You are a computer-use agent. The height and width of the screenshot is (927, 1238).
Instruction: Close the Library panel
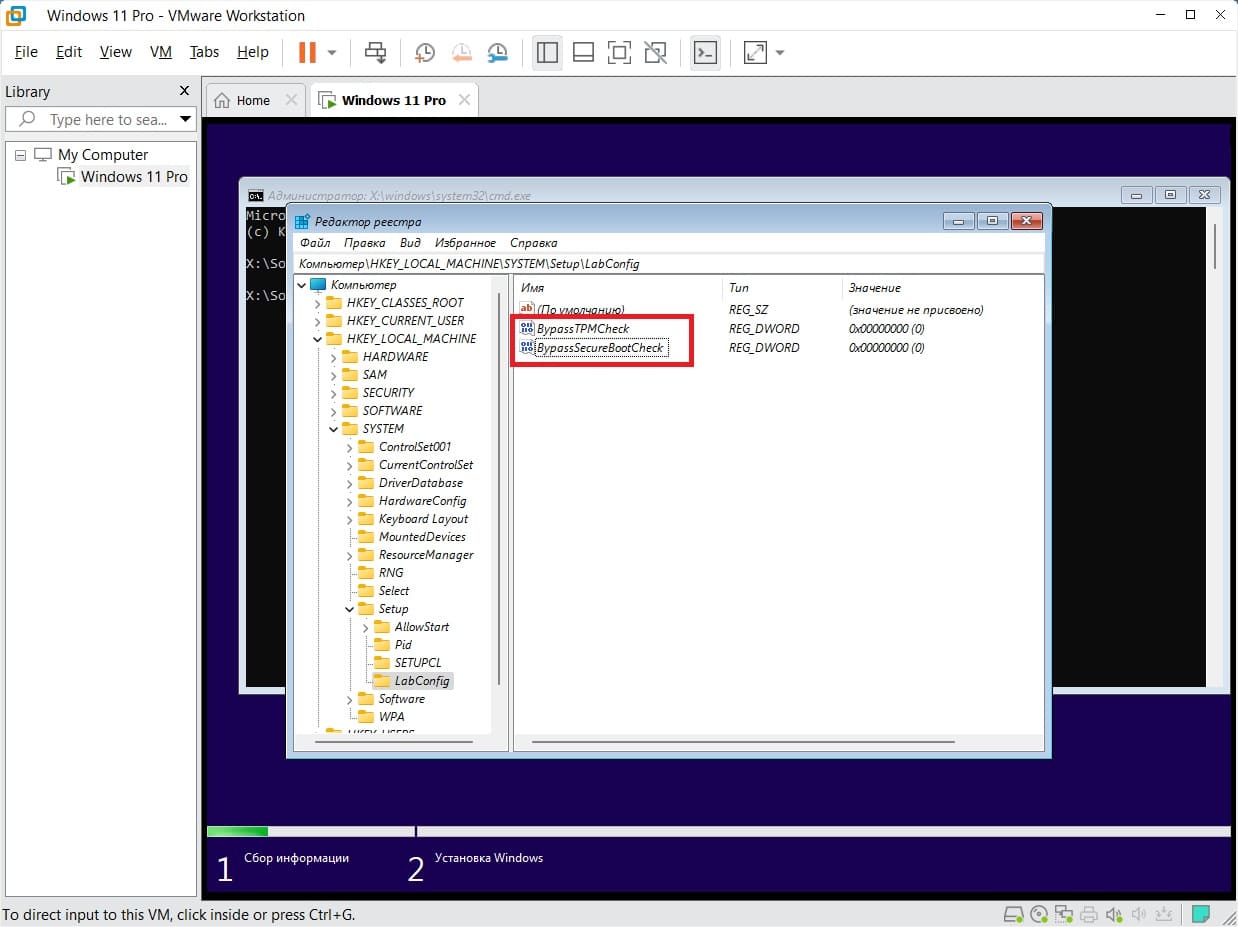point(184,91)
